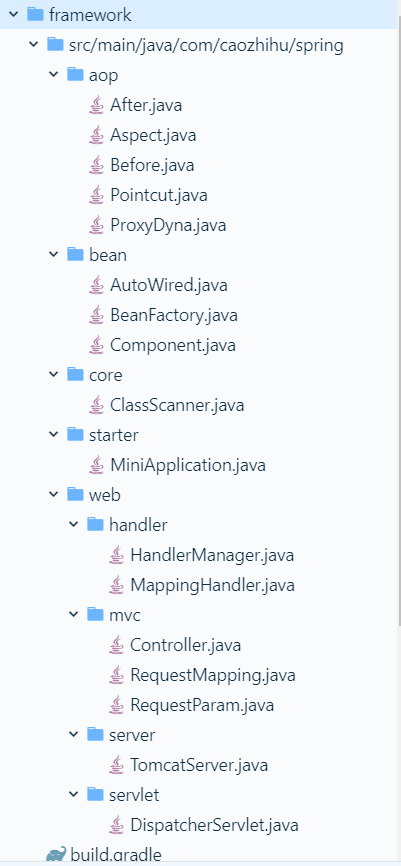The width and height of the screenshot is (401, 866).
Task: Open ClassScanner.java file name
Action: tap(177, 405)
